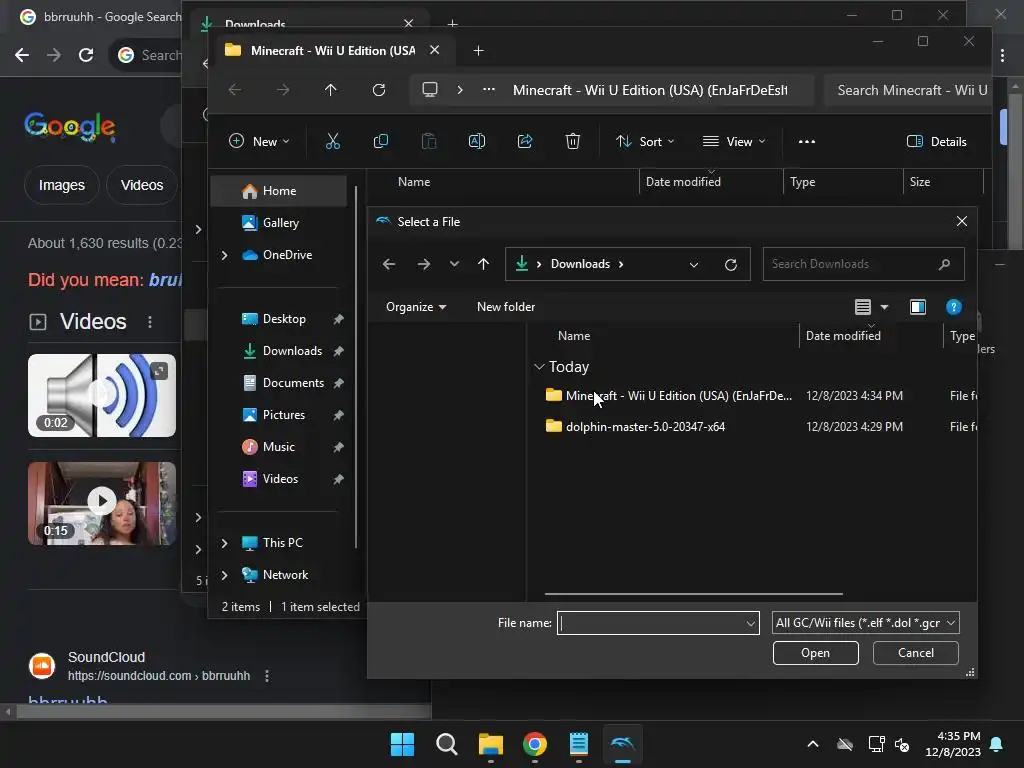The height and width of the screenshot is (768, 1024).
Task: Open Dolphin emulator from the taskbar
Action: point(622,744)
